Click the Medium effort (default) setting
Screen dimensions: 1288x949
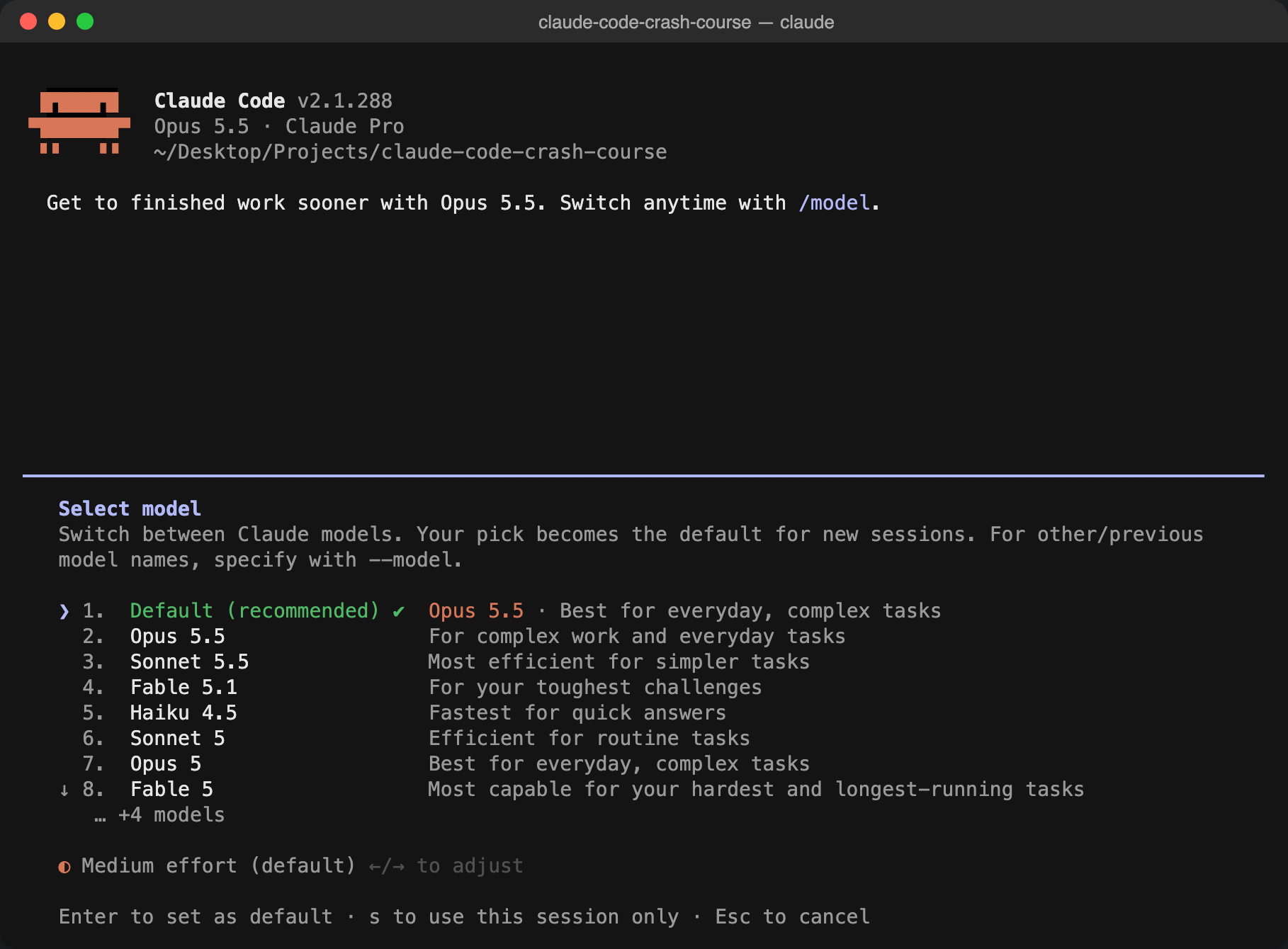click(x=218, y=865)
